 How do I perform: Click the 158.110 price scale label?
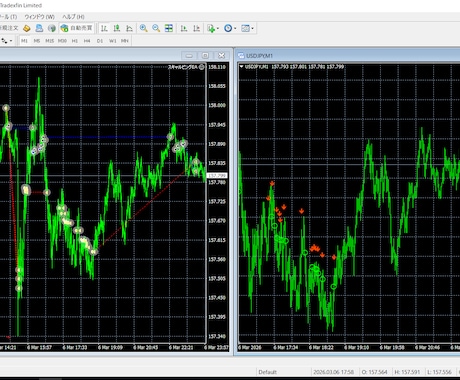[217, 67]
